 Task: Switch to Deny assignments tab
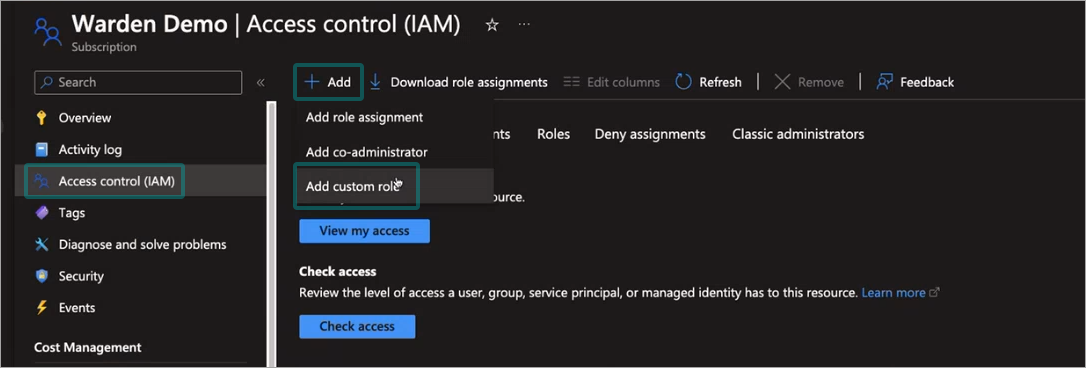650,134
